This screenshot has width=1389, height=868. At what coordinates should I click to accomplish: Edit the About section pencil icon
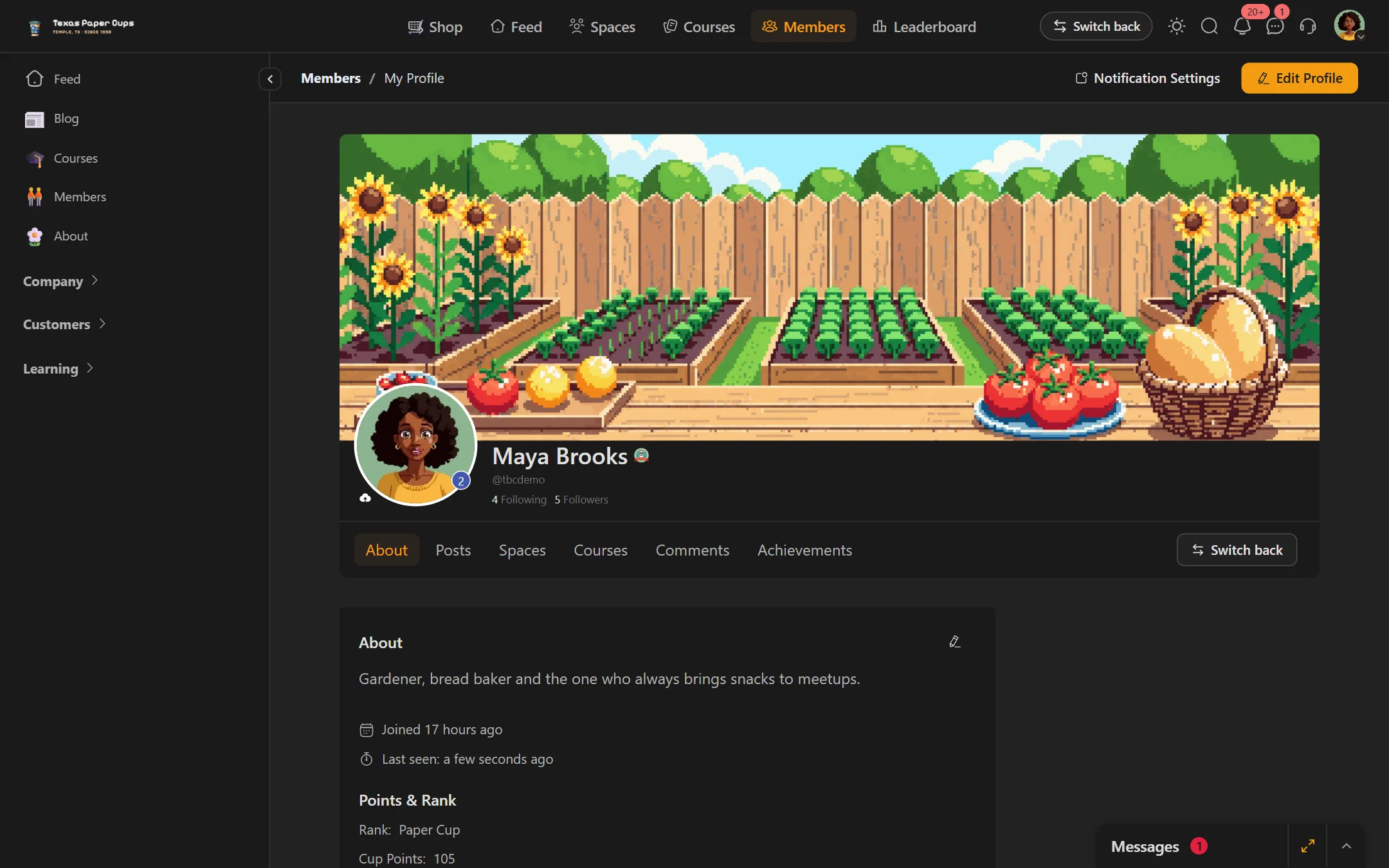click(955, 642)
